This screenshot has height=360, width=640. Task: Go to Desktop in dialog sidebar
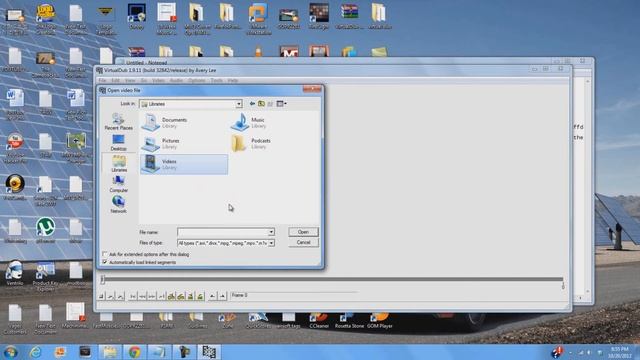(x=118, y=143)
